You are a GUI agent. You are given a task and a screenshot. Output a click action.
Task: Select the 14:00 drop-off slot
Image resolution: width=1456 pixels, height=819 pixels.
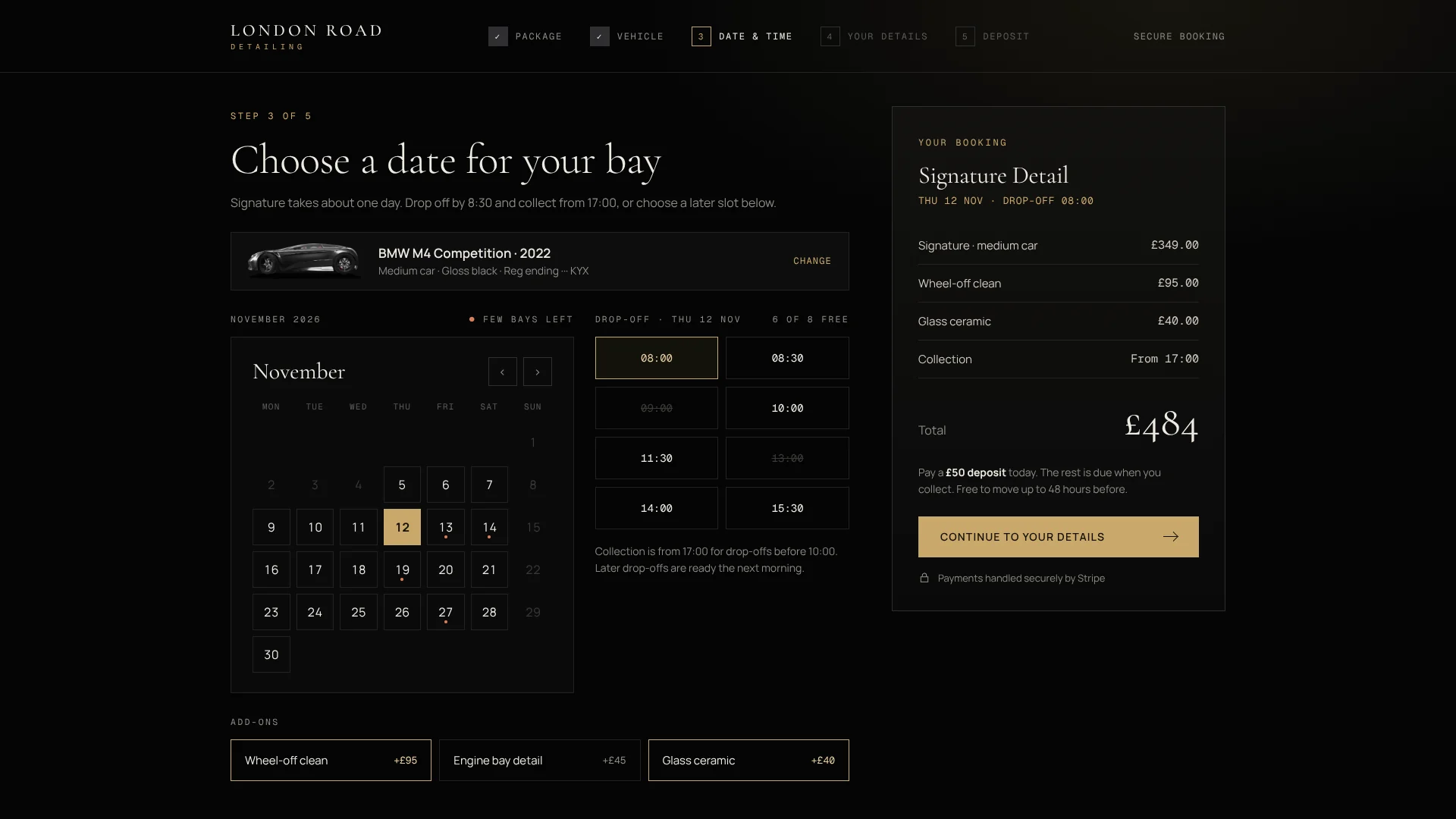pyautogui.click(x=657, y=508)
